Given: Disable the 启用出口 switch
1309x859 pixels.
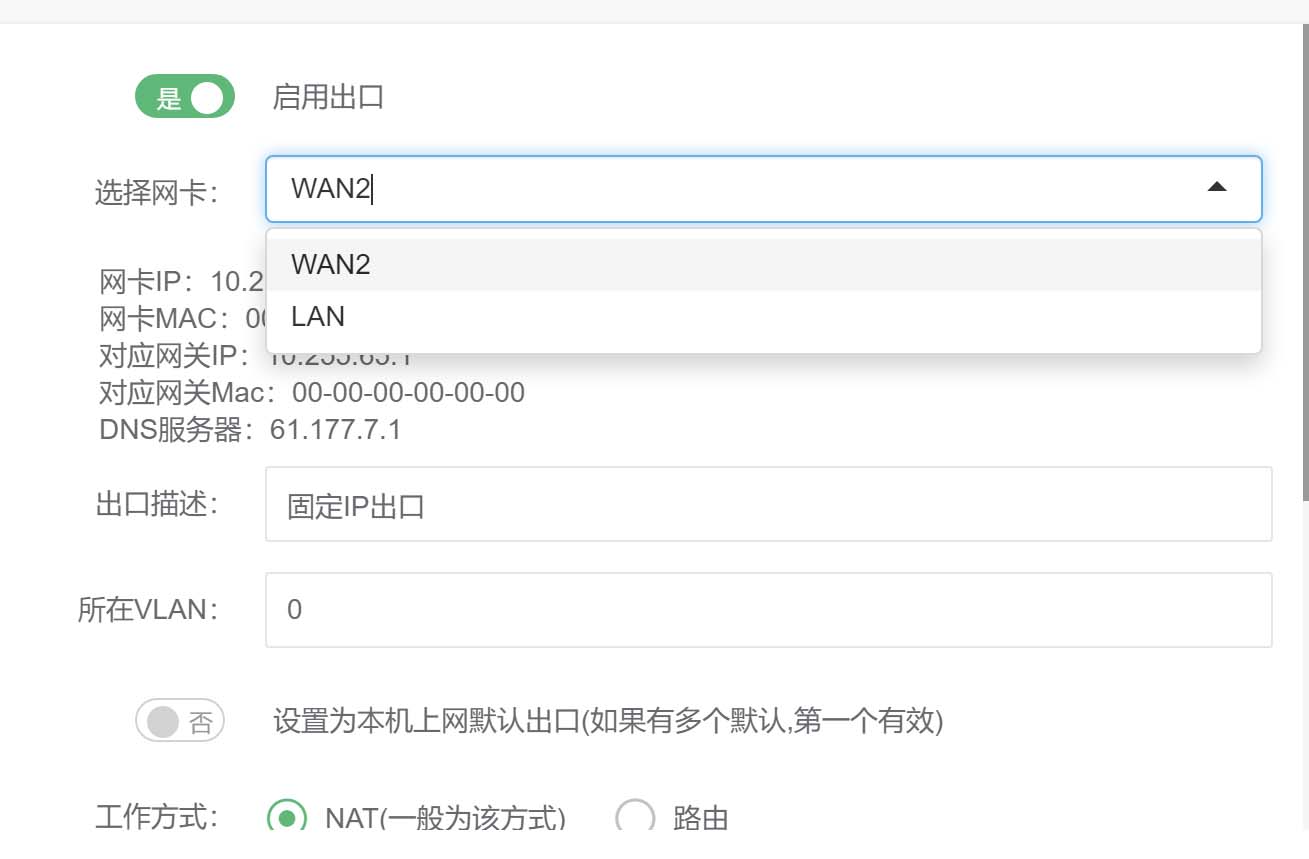Looking at the screenshot, I should (x=185, y=97).
